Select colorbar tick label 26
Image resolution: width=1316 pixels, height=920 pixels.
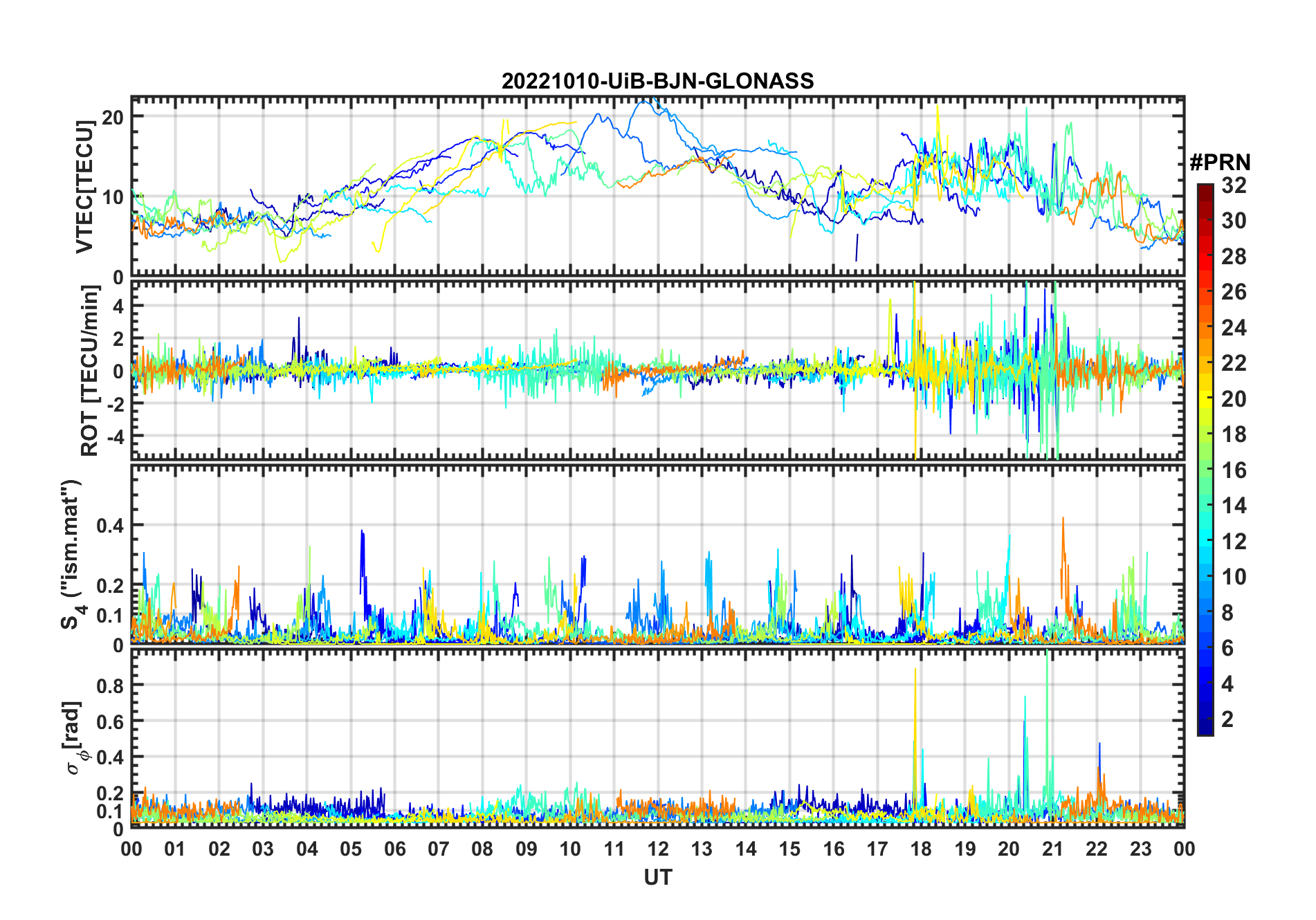pos(1234,292)
